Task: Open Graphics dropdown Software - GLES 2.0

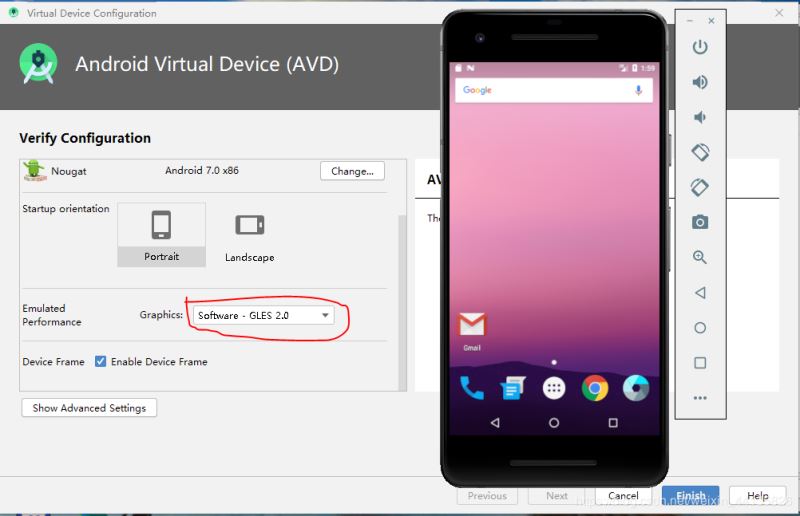Action: pyautogui.click(x=263, y=315)
